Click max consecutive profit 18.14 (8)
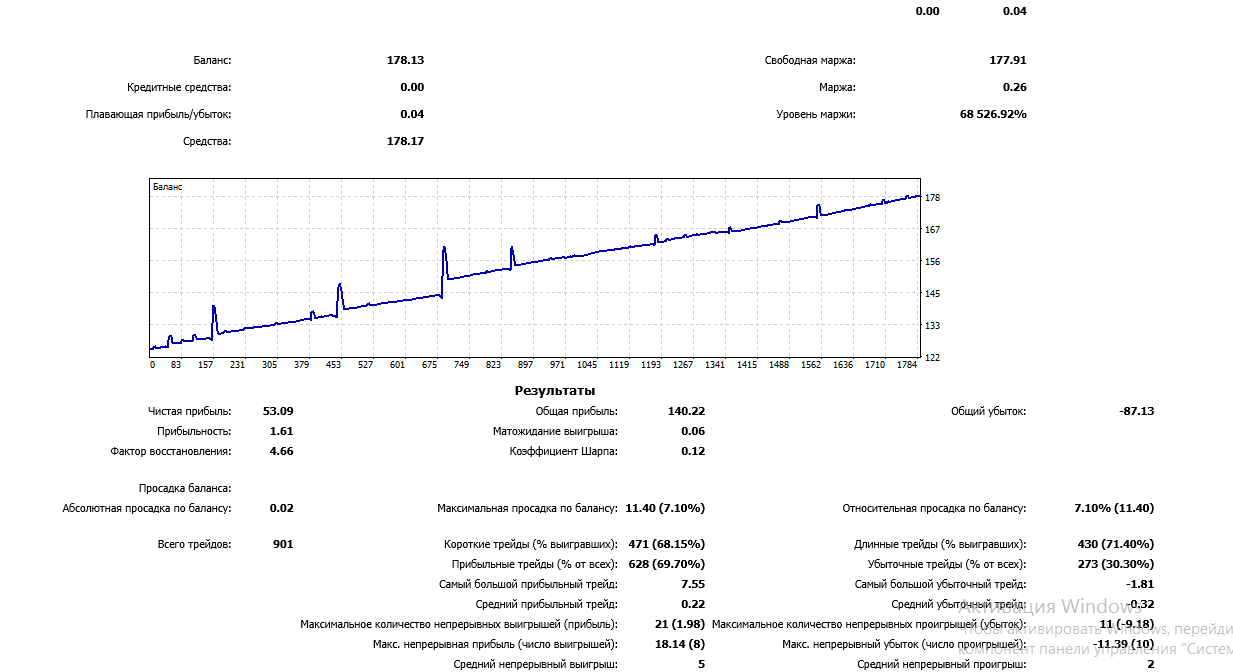Viewport: 1233px width, 672px height. (x=680, y=644)
